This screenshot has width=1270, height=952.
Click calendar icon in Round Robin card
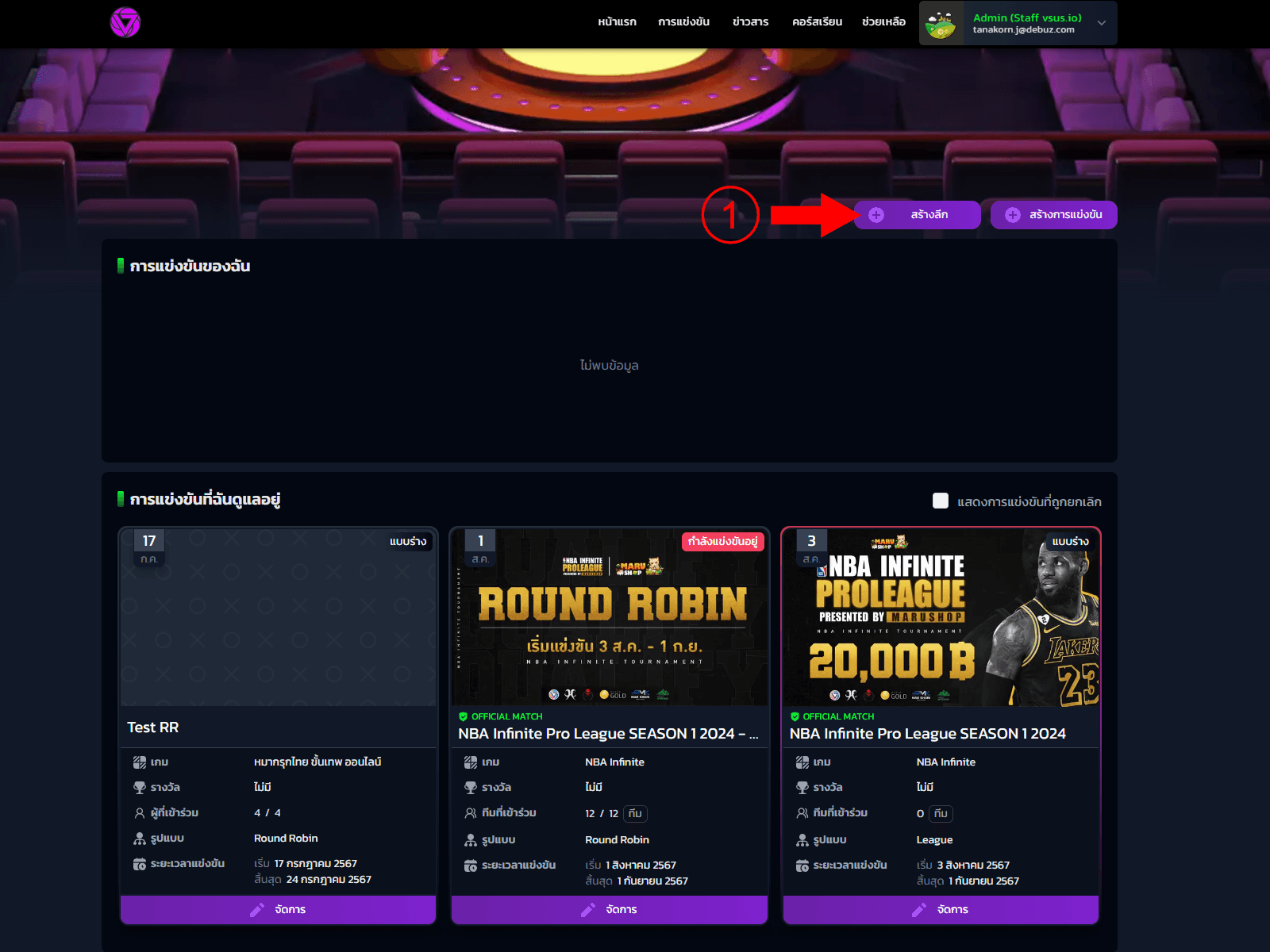(471, 866)
